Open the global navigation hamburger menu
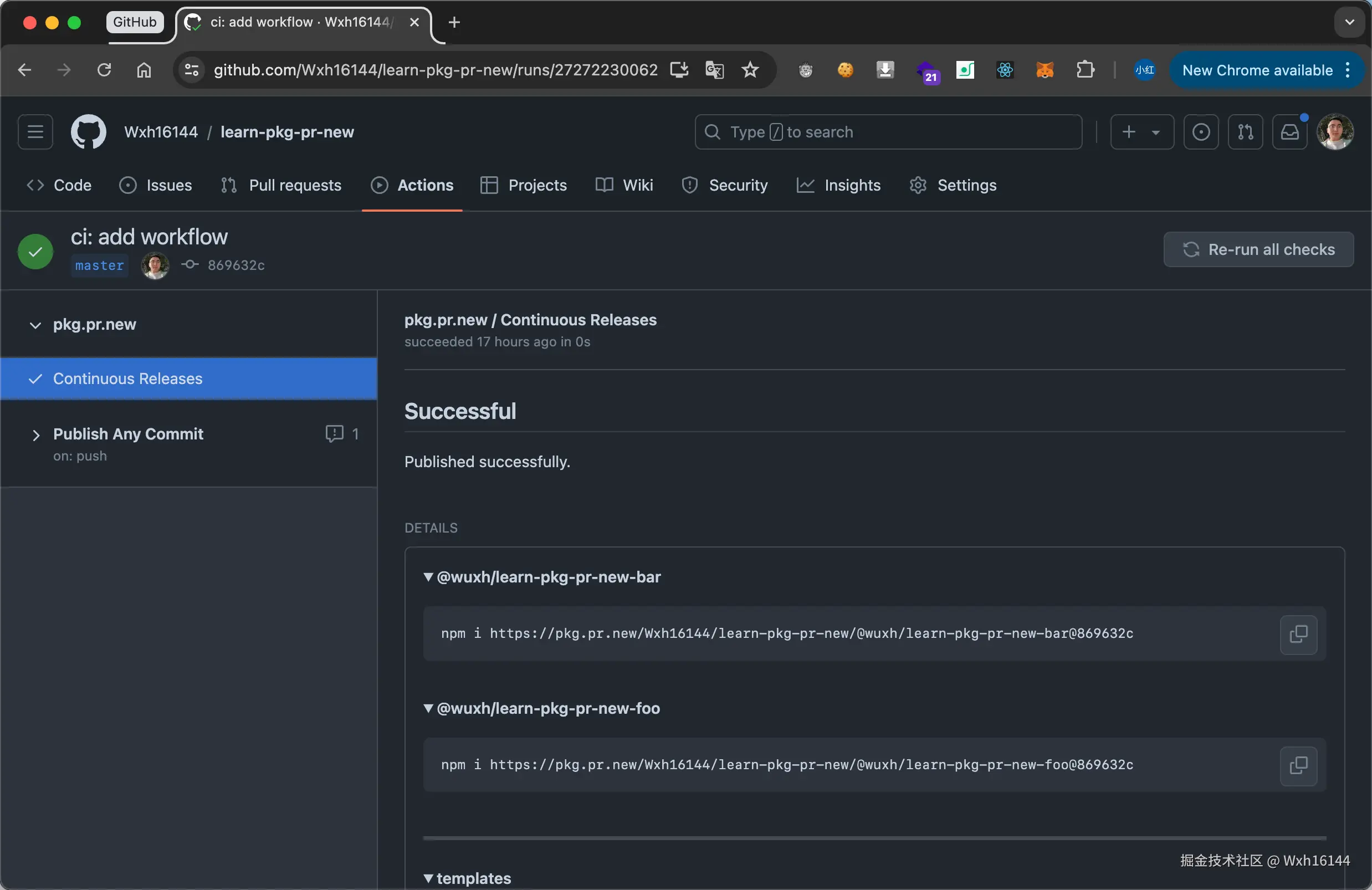Viewport: 1372px width, 890px height. pos(35,132)
